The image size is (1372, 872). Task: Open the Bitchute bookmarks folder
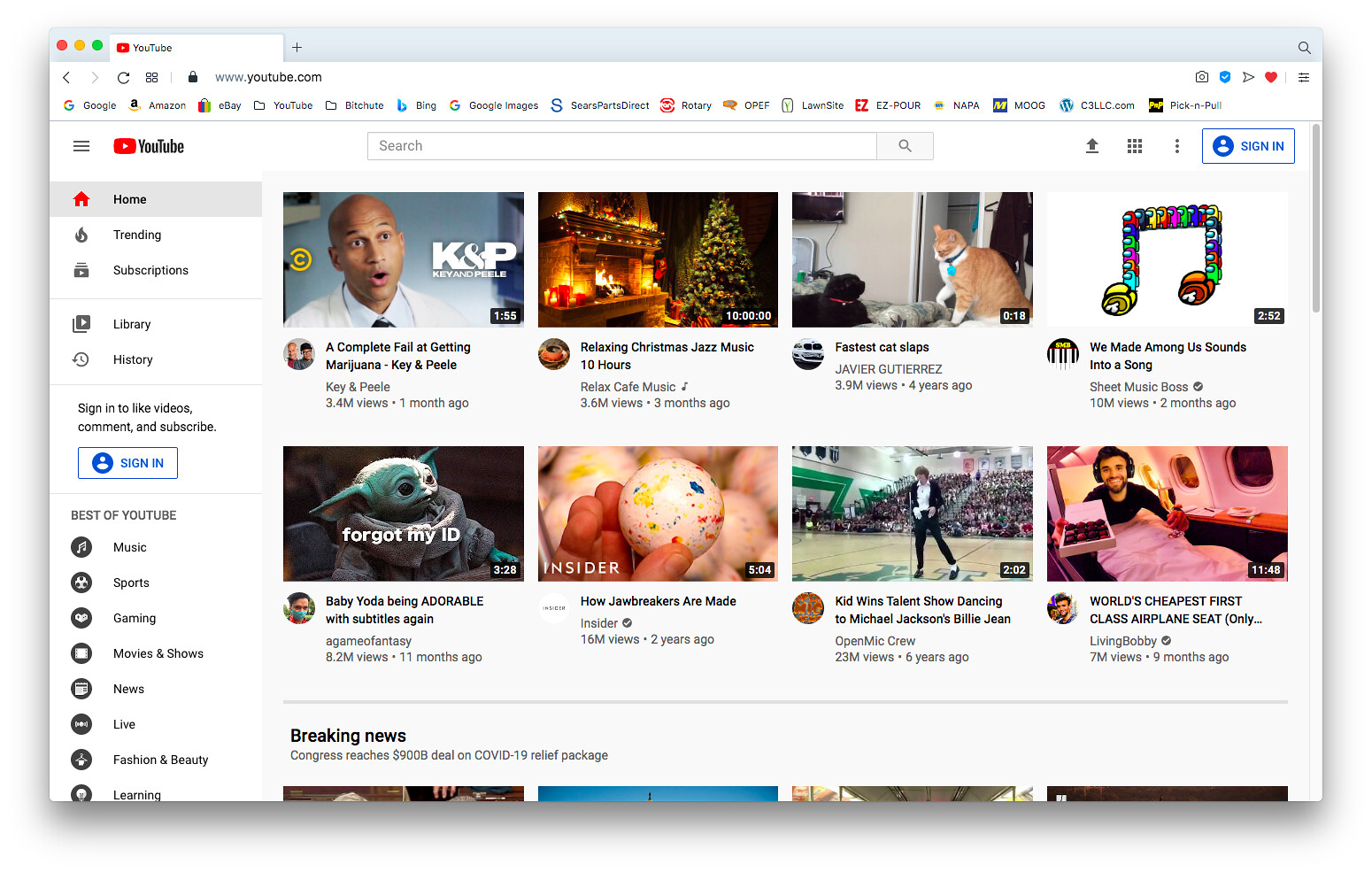(x=355, y=105)
